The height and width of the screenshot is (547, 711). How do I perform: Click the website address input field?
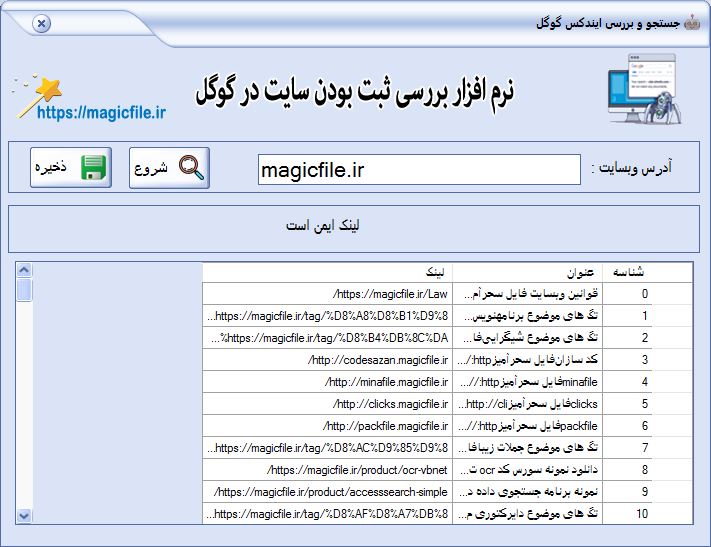coord(419,170)
